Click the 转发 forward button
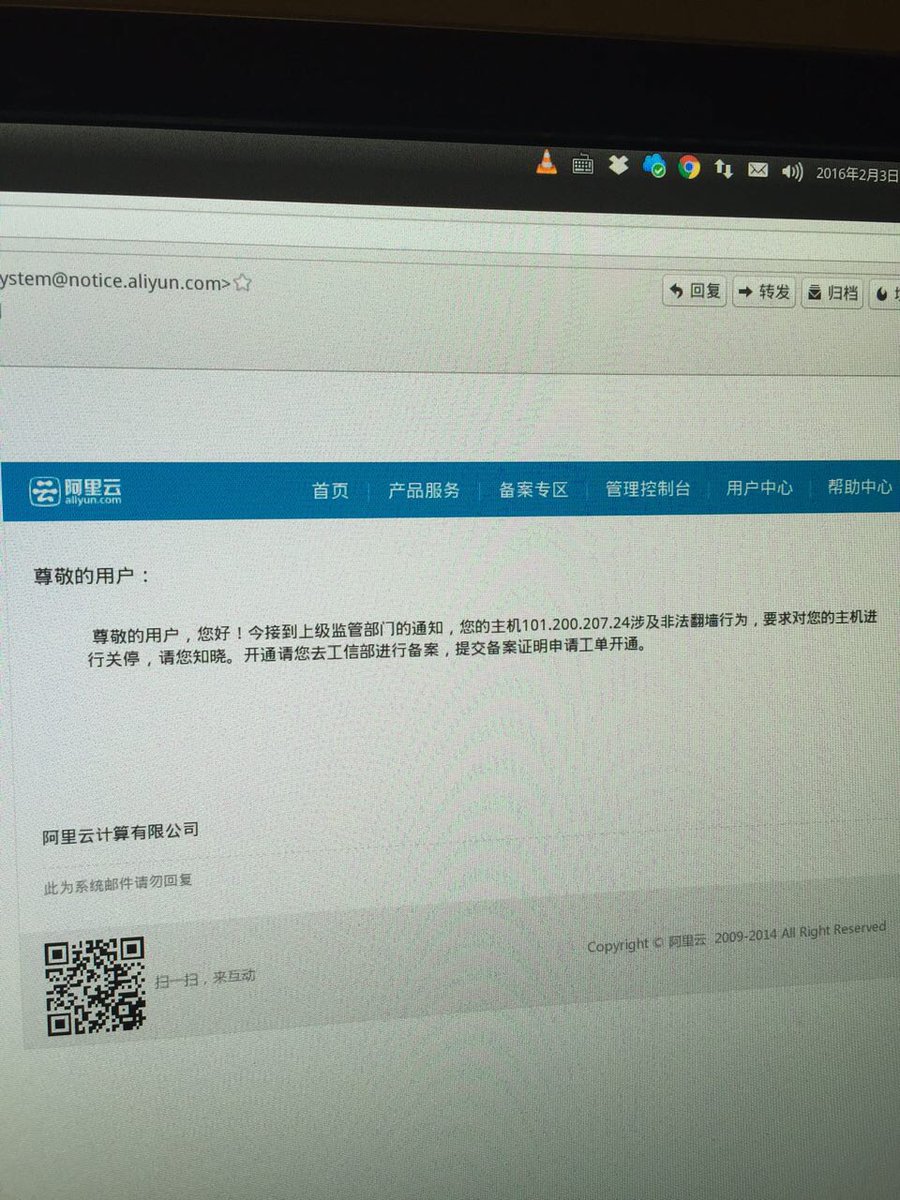The width and height of the screenshot is (900, 1200). tap(764, 292)
